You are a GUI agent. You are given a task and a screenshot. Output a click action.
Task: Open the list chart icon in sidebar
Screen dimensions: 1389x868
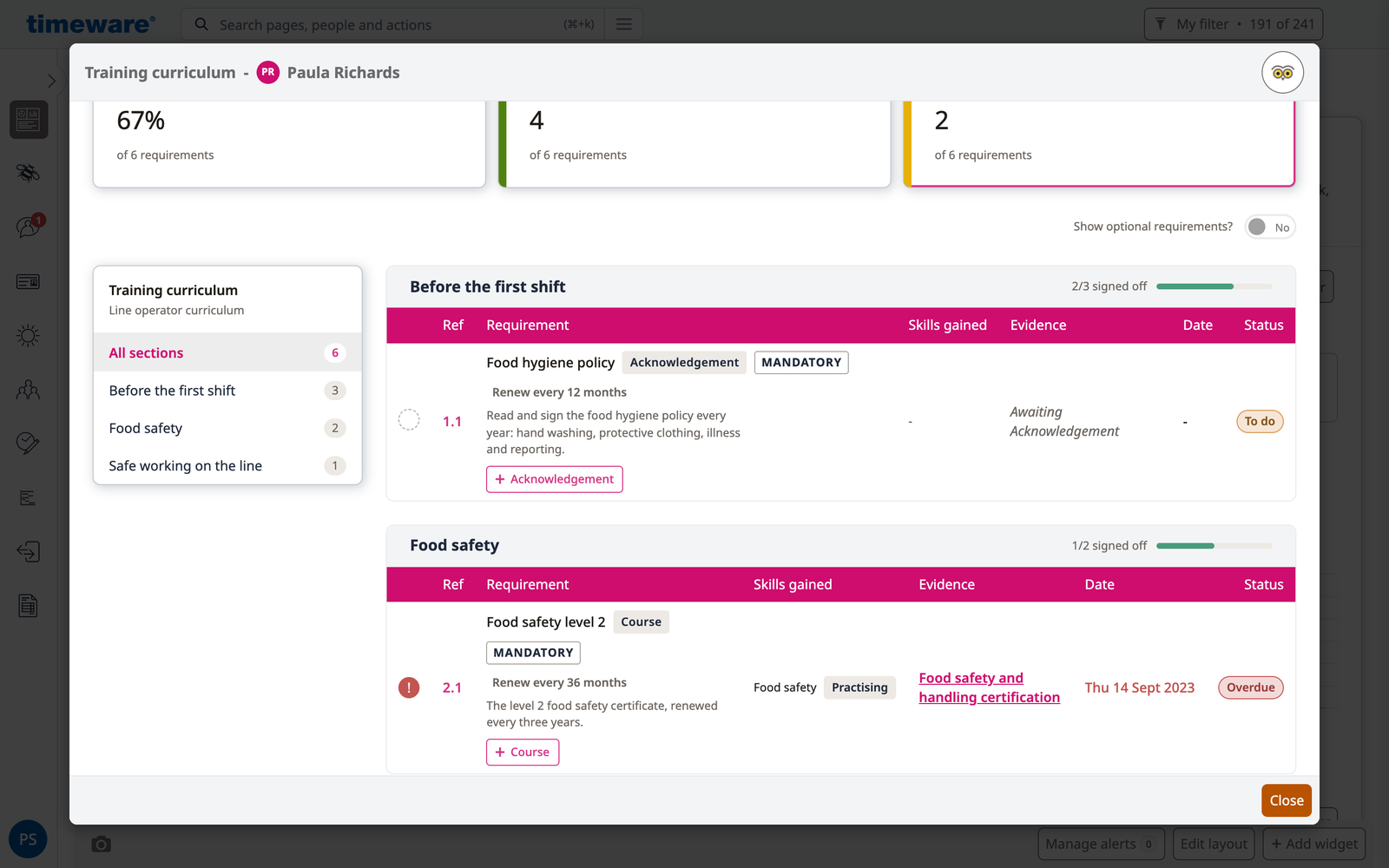tap(28, 498)
